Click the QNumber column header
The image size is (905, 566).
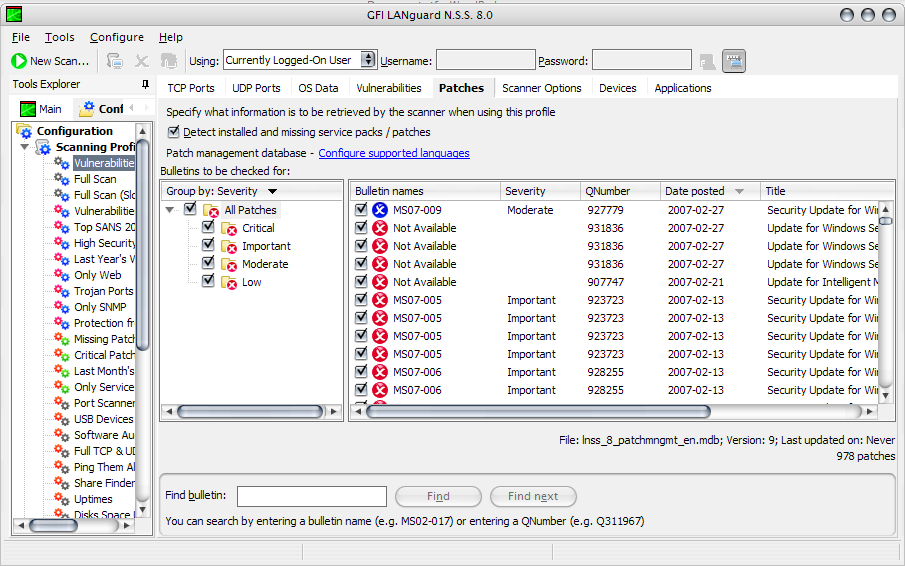(620, 191)
